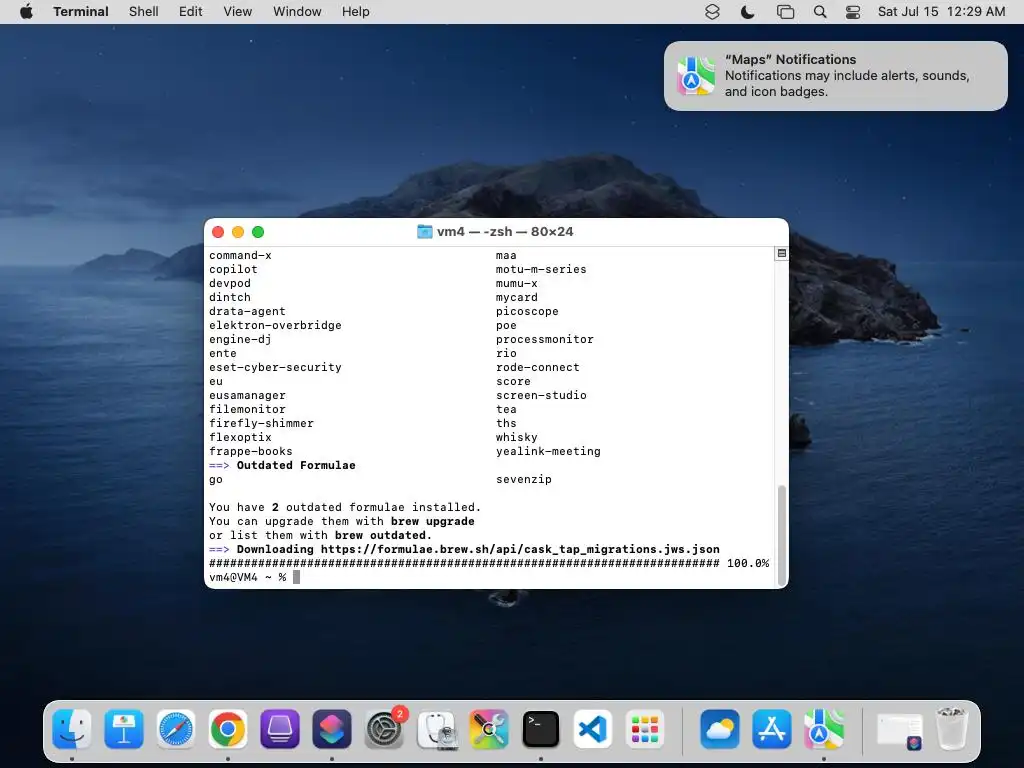Open Disk Utility from dock
The height and width of the screenshot is (768, 1024).
tap(436, 728)
